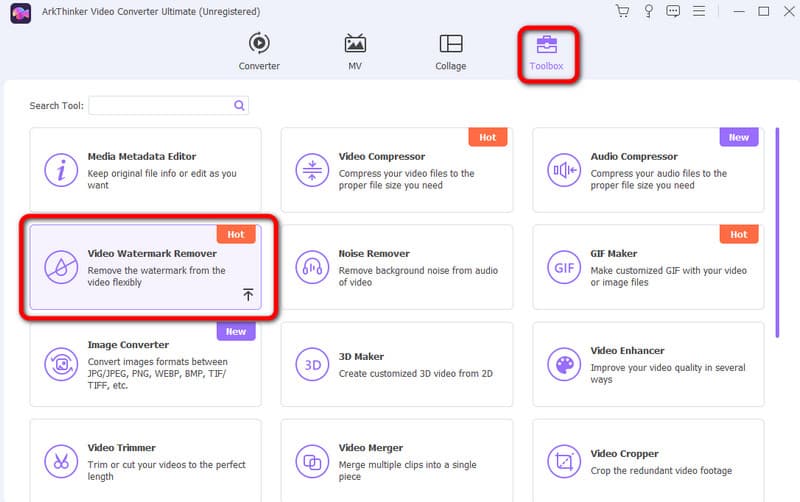The width and height of the screenshot is (800, 502).
Task: Open the MV tab
Action: [x=355, y=52]
